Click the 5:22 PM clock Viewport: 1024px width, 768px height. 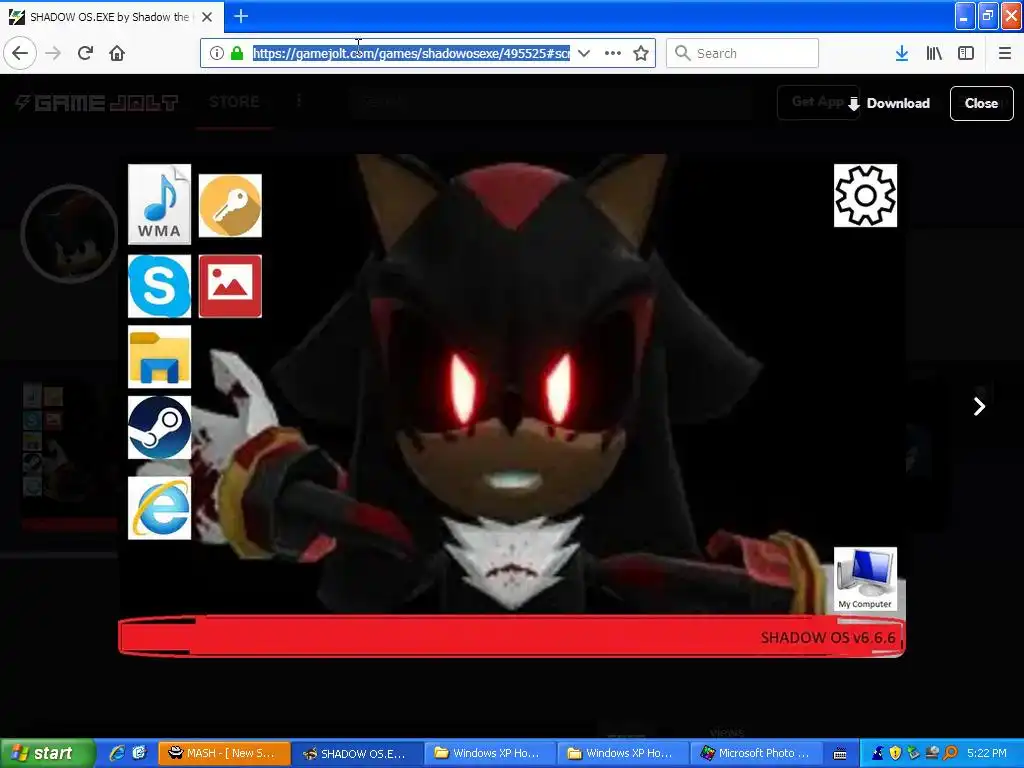[987, 753]
